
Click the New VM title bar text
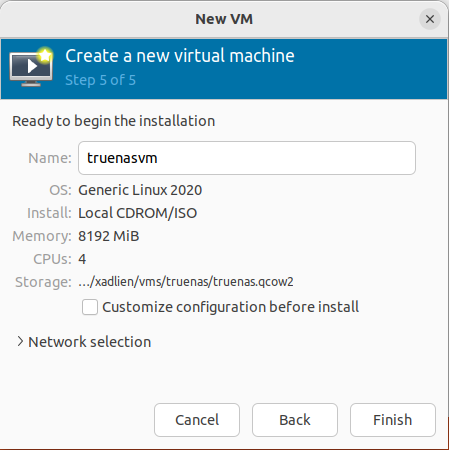224,19
